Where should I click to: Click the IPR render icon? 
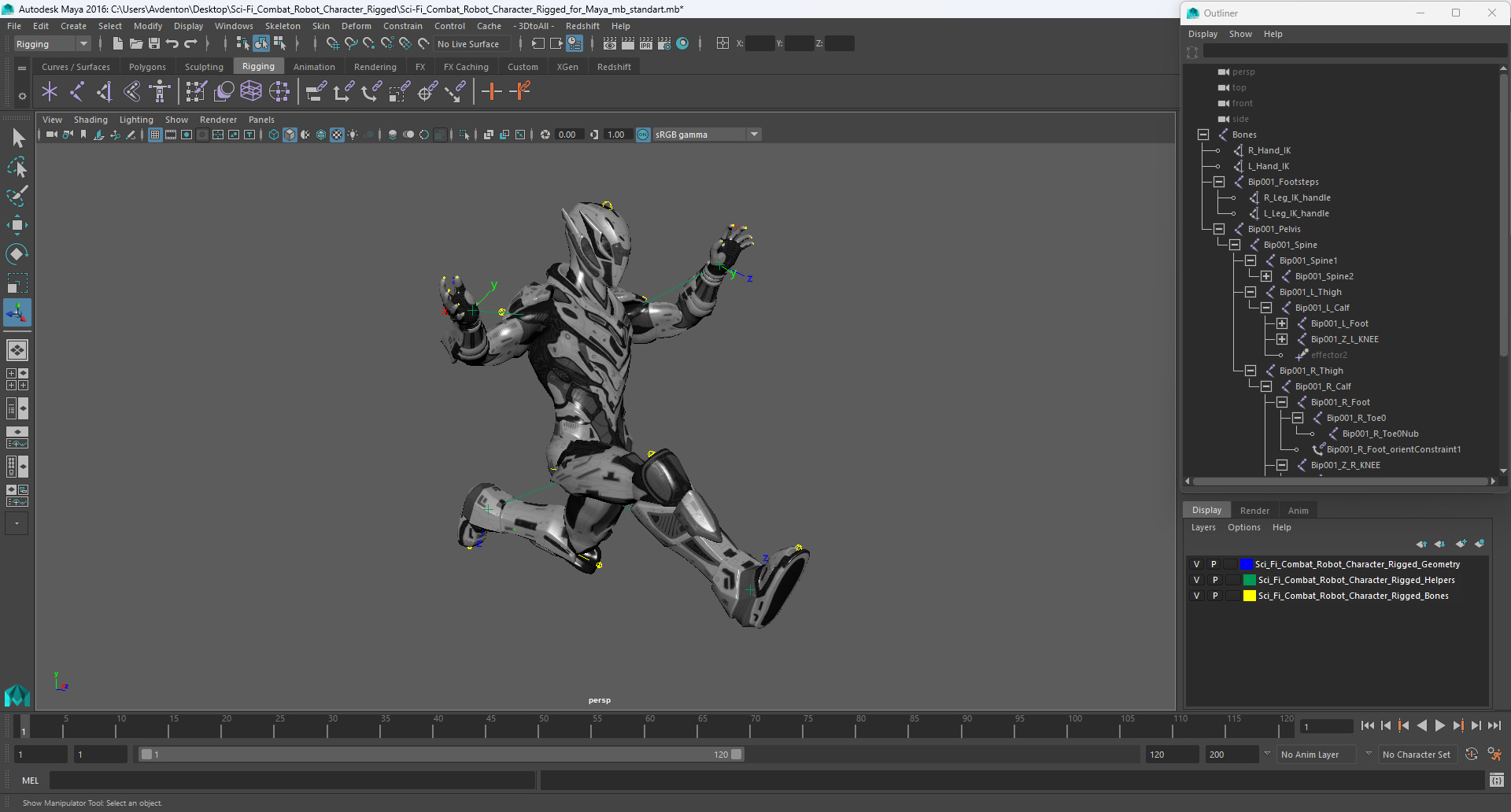click(x=646, y=43)
